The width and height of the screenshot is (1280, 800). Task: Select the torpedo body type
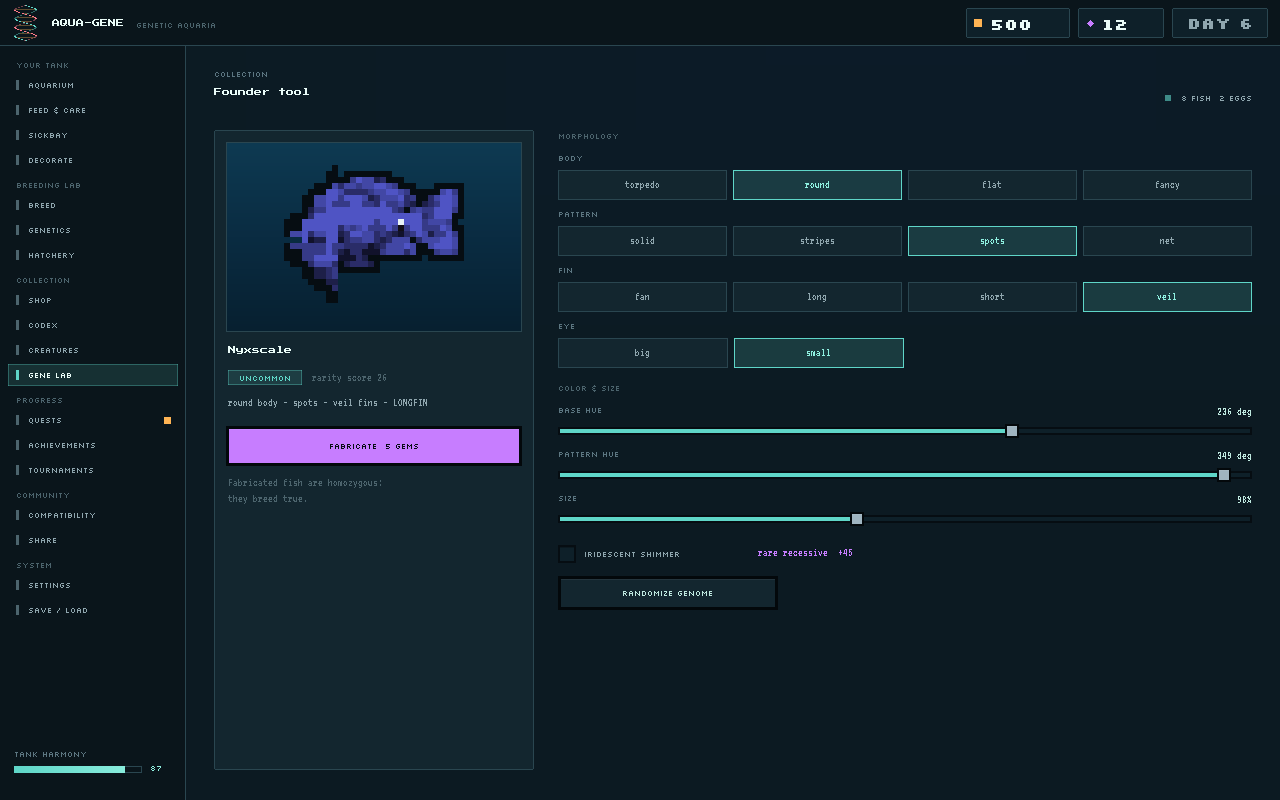[x=642, y=185]
